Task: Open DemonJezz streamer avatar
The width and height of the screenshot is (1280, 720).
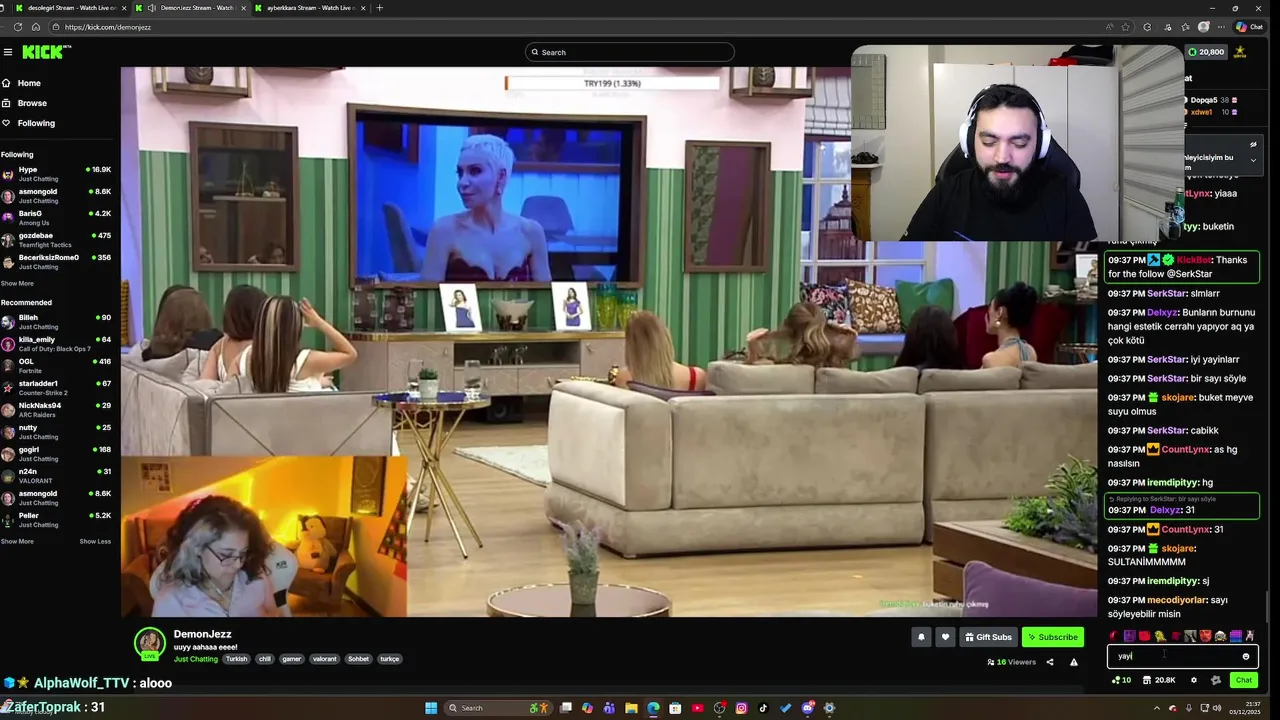Action: (x=150, y=643)
